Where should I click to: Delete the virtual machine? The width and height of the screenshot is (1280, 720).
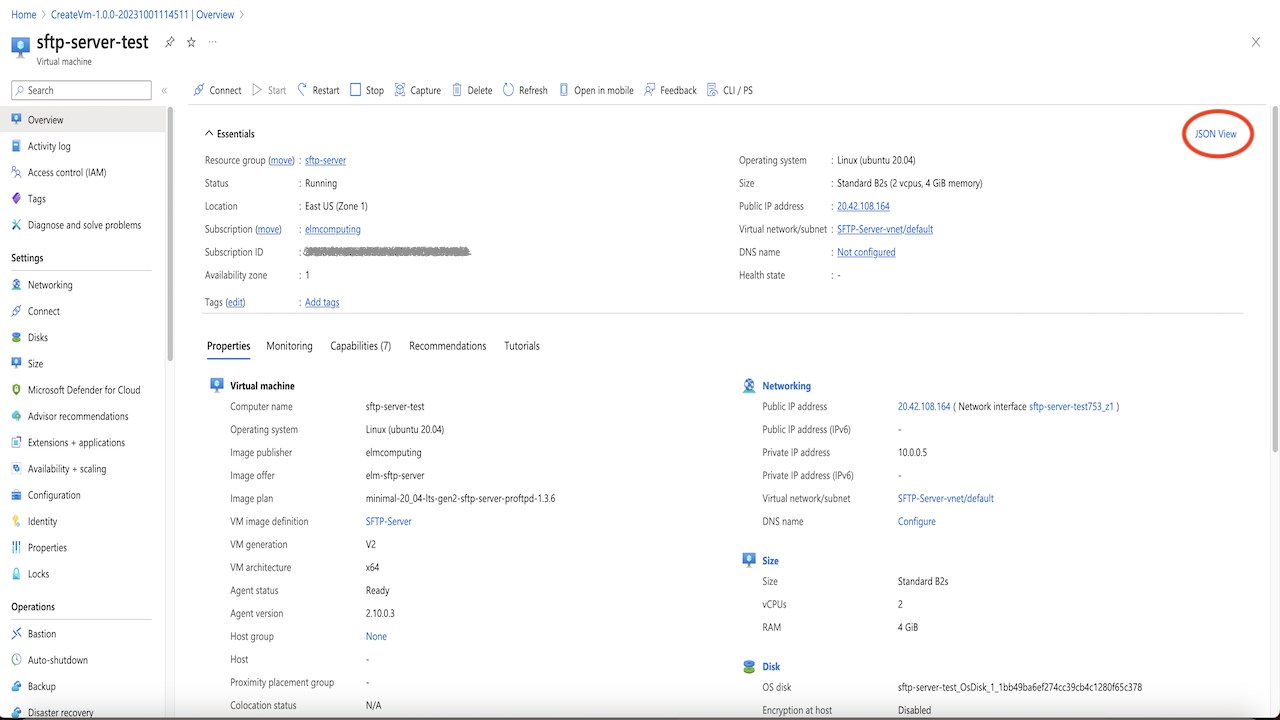tap(472, 90)
